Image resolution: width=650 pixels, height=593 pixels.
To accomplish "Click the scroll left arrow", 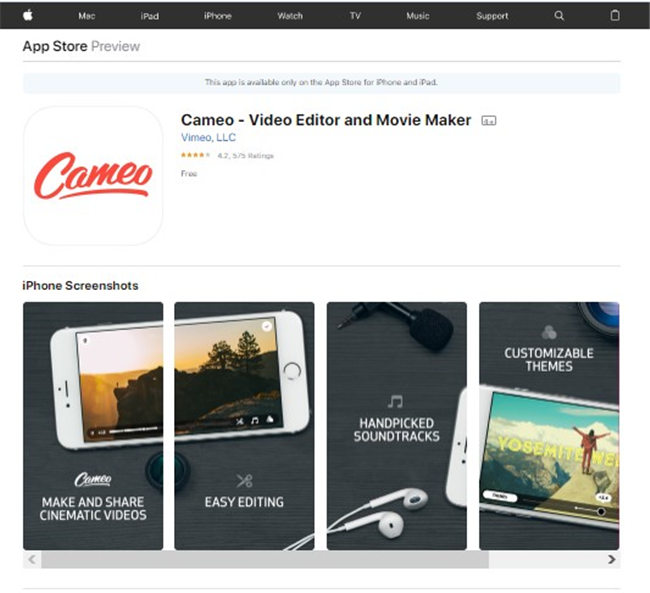I will tap(32, 559).
